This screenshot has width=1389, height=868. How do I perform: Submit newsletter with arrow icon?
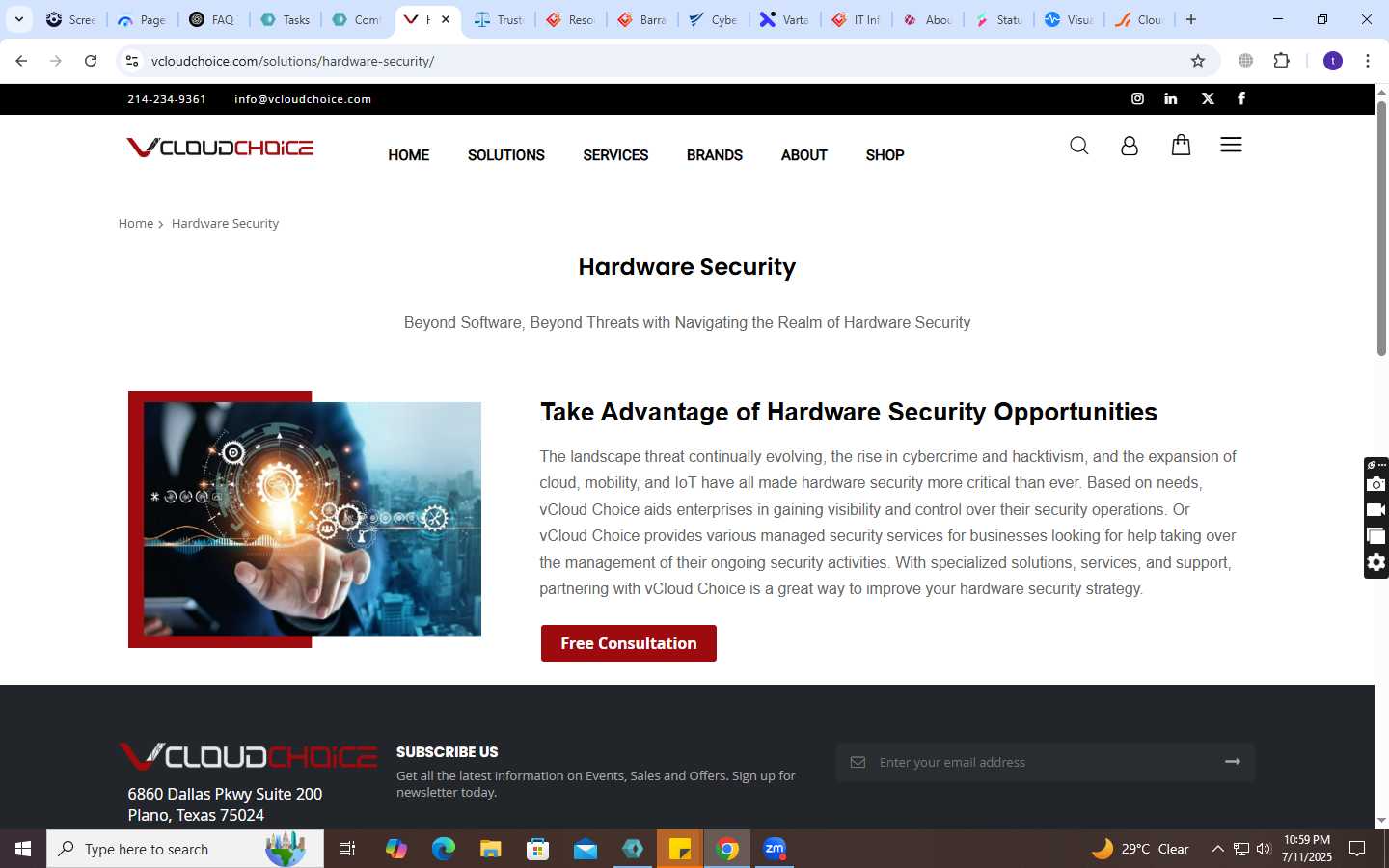point(1233,762)
